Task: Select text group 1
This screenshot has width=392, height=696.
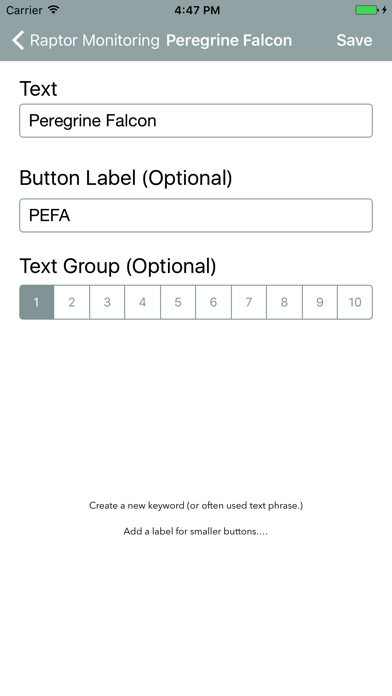Action: (36, 302)
